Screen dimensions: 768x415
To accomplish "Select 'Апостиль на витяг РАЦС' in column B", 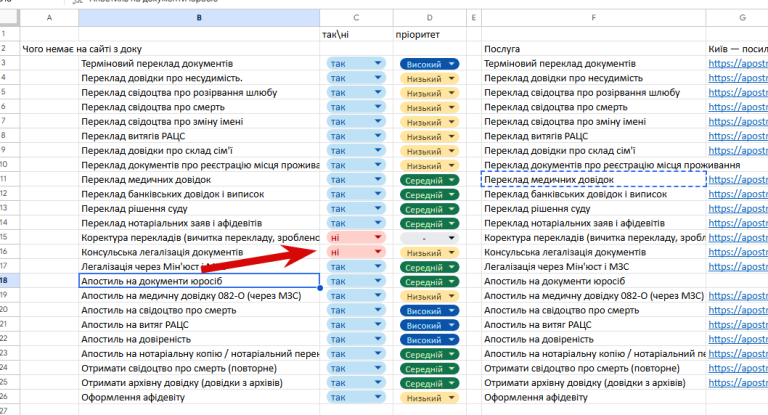I will point(199,325).
